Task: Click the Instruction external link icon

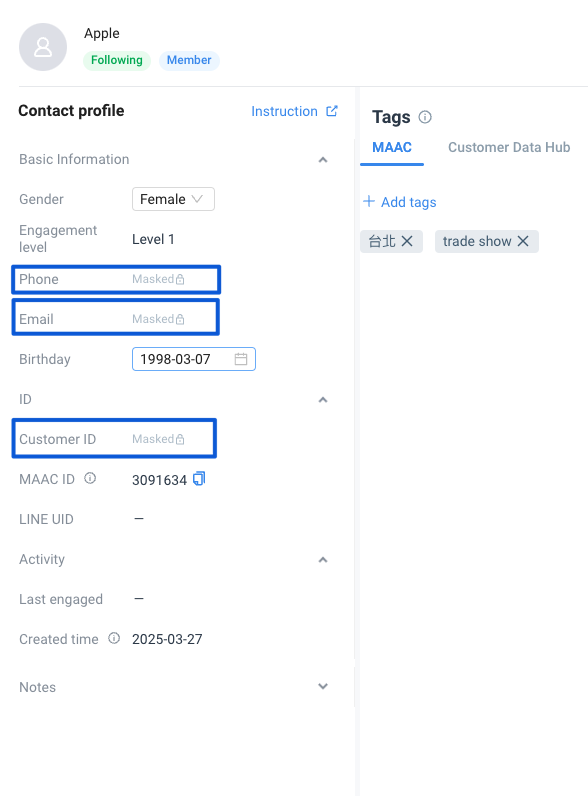Action: click(332, 111)
